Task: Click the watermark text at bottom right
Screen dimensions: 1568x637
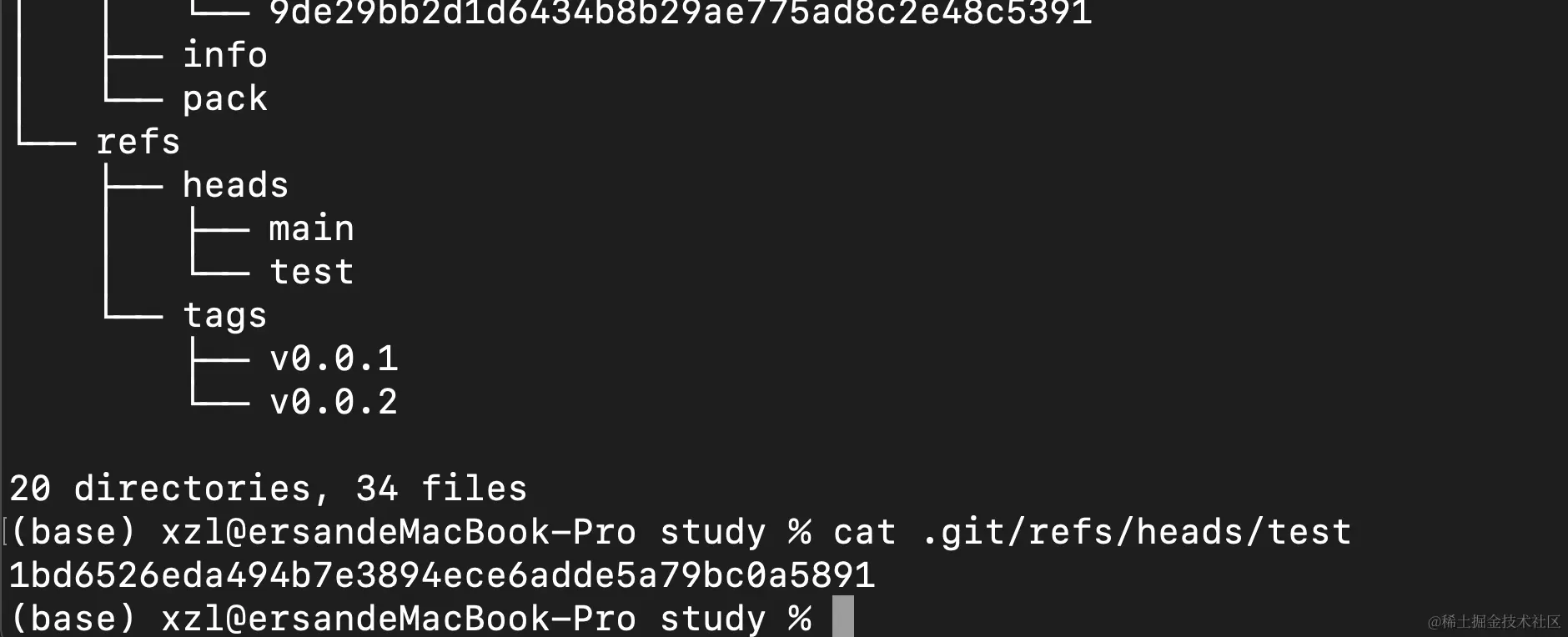Action: (1494, 621)
